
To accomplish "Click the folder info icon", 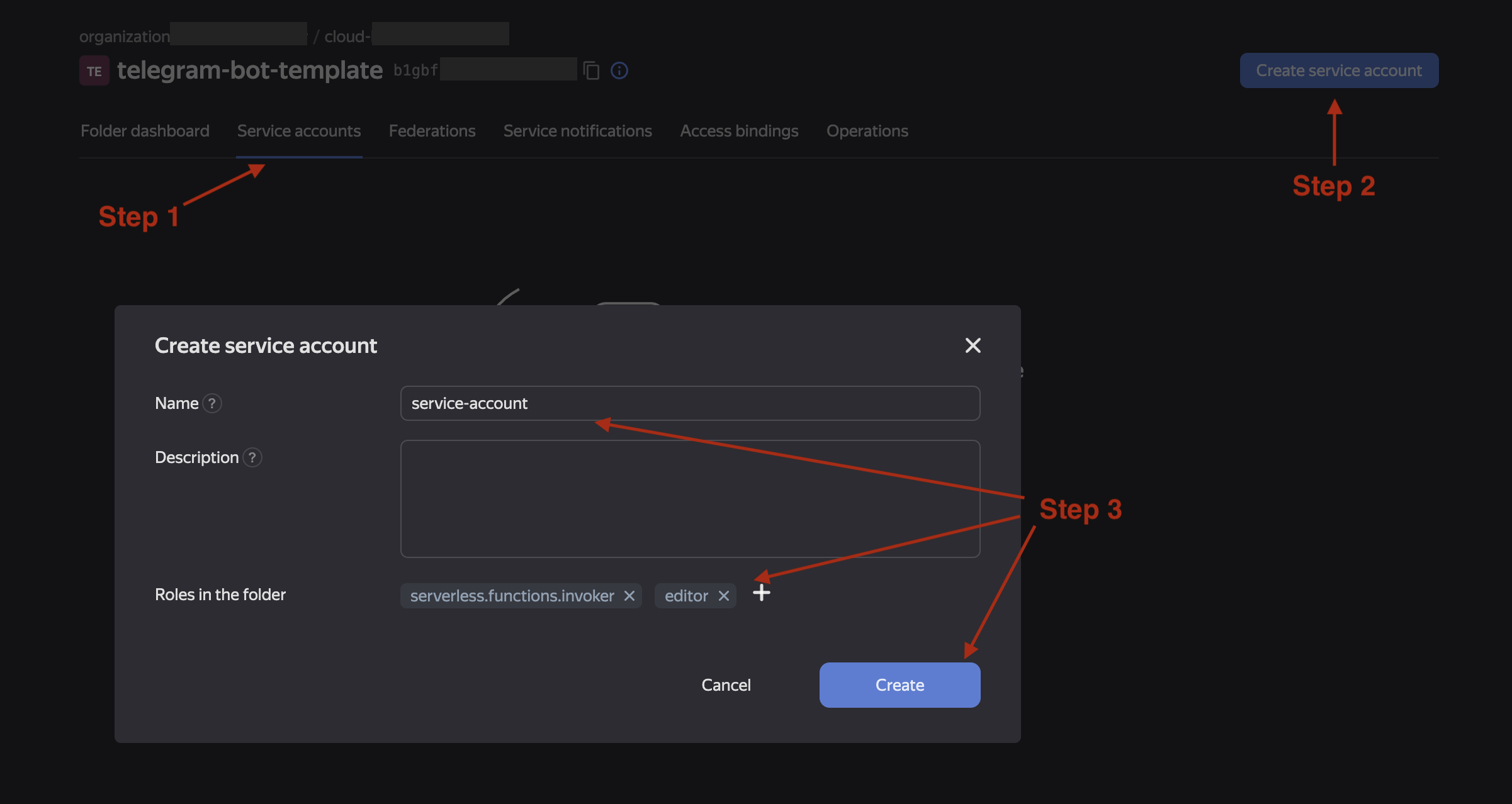I will (619, 70).
